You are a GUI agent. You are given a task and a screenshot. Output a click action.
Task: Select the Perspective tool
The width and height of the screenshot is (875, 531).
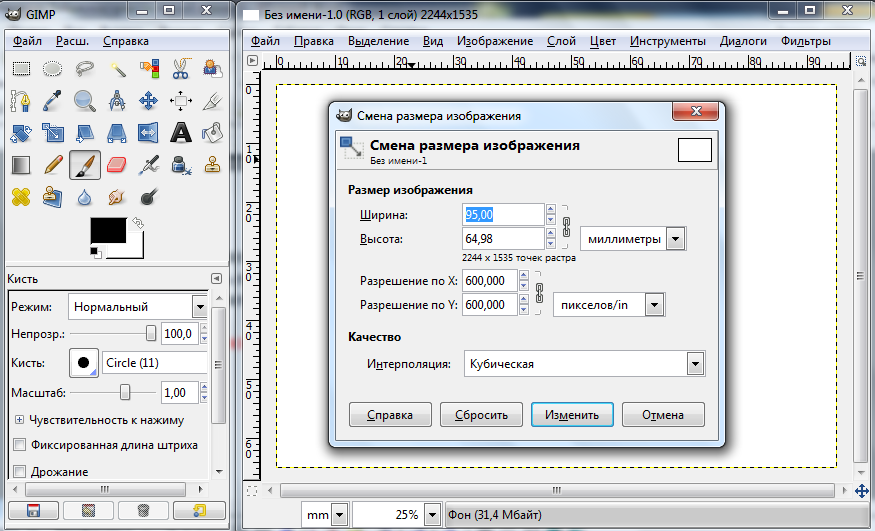(117, 133)
